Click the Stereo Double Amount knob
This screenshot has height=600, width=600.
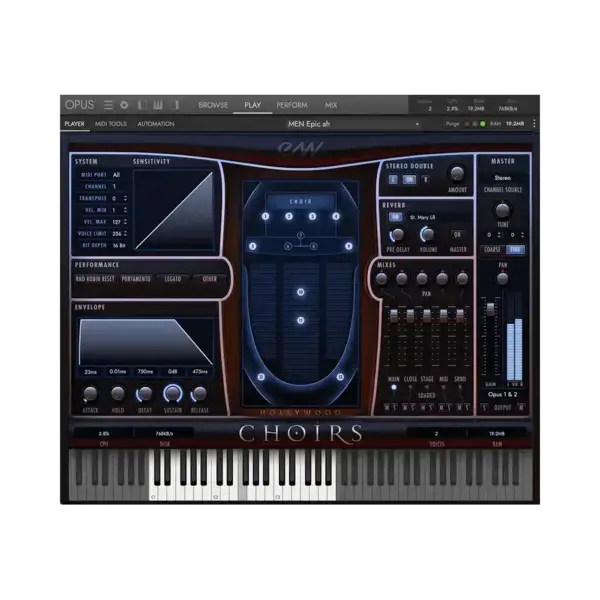coord(457,174)
